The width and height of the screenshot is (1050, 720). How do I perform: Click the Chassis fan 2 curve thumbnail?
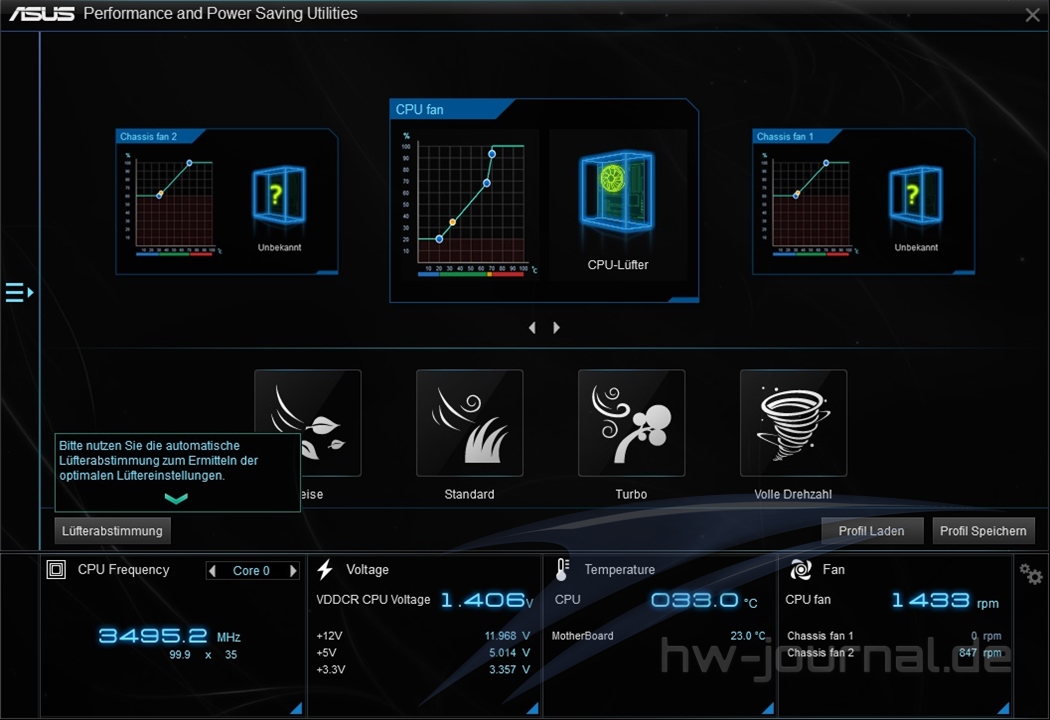[x=173, y=203]
